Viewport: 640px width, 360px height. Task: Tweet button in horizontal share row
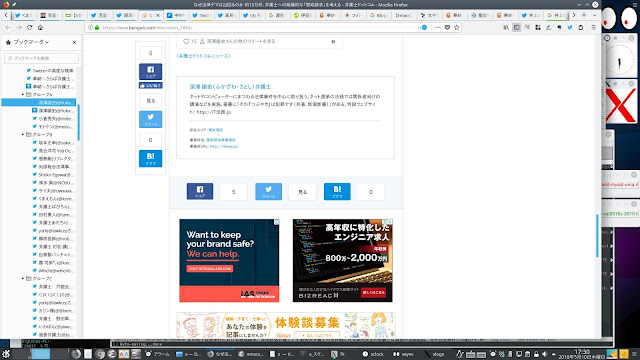tap(268, 191)
